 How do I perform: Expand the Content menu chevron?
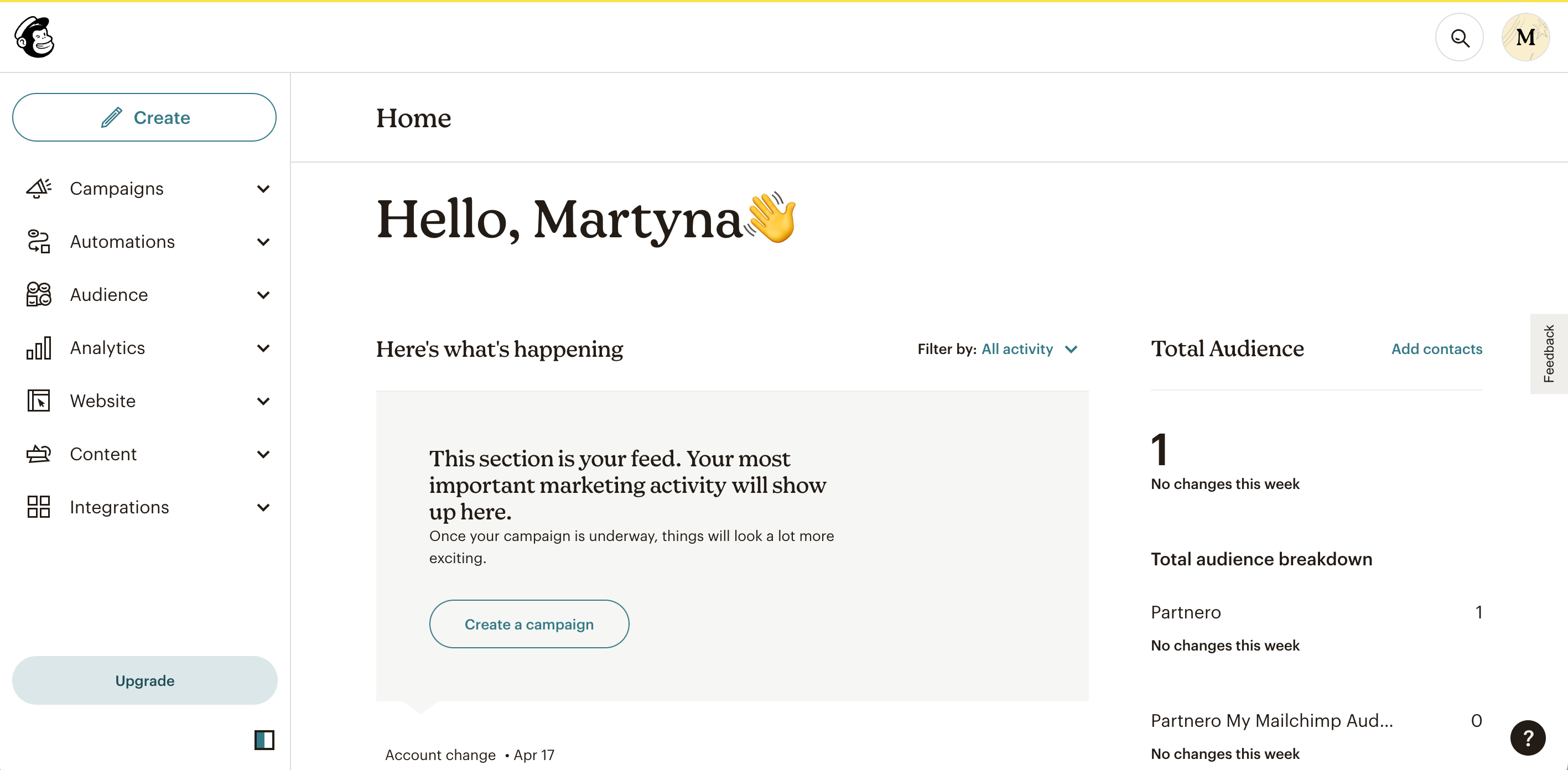pos(263,455)
